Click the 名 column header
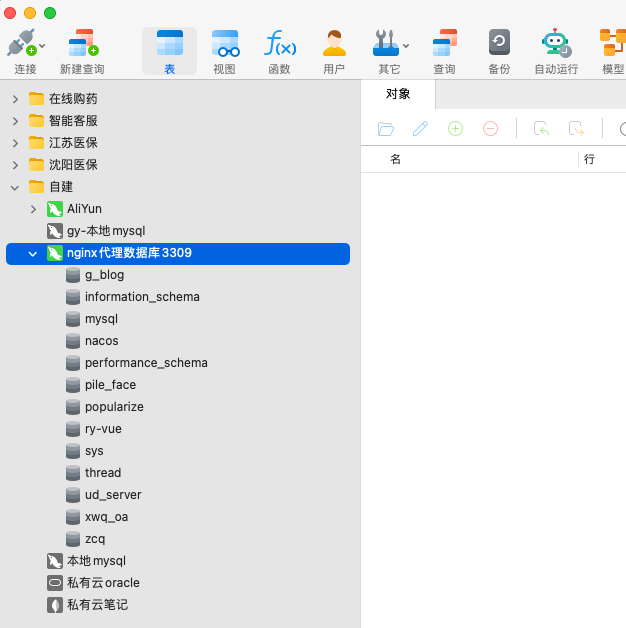Screen dimensions: 626x628 pyautogui.click(x=396, y=159)
